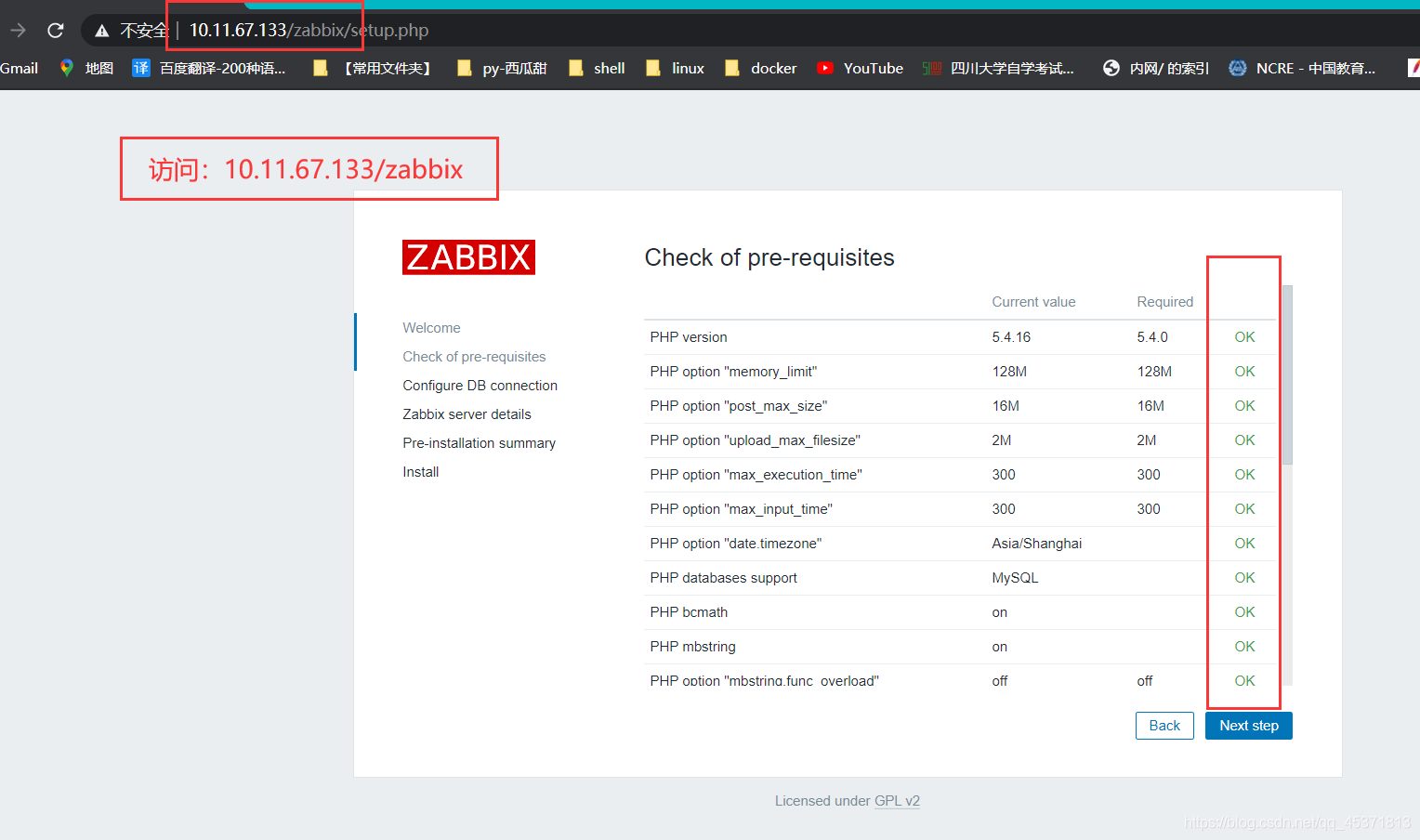Open the py-西瓜甜 bookmark folder
1420x840 pixels.
[502, 68]
